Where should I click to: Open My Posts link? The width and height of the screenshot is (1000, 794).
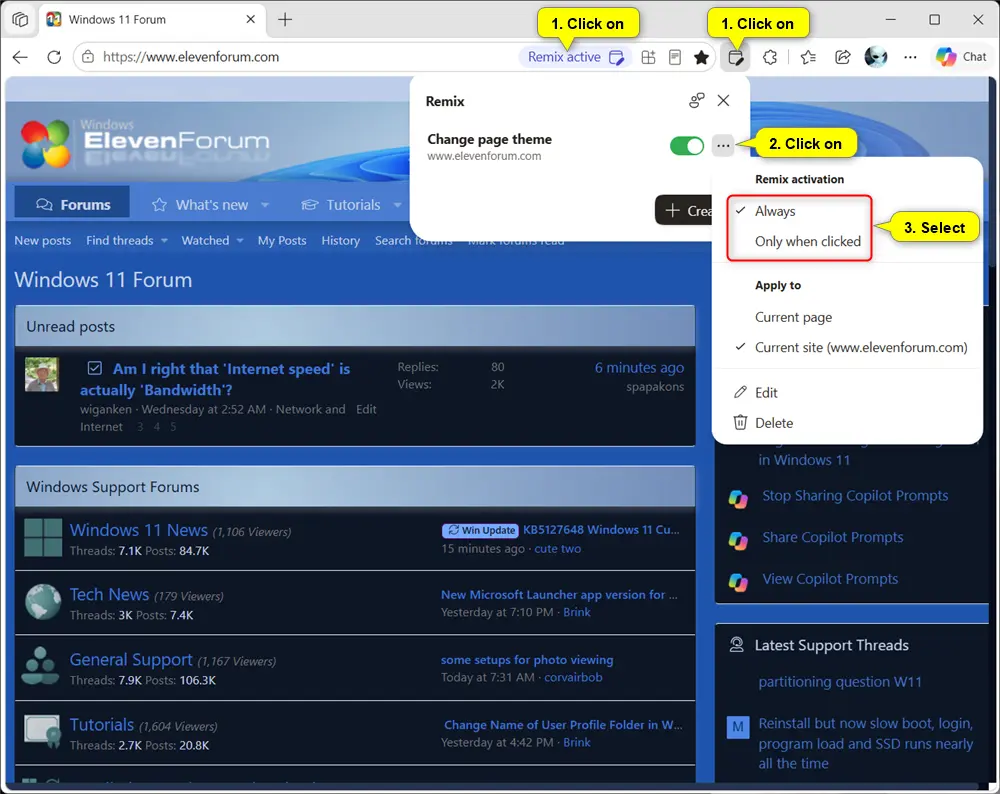point(282,240)
